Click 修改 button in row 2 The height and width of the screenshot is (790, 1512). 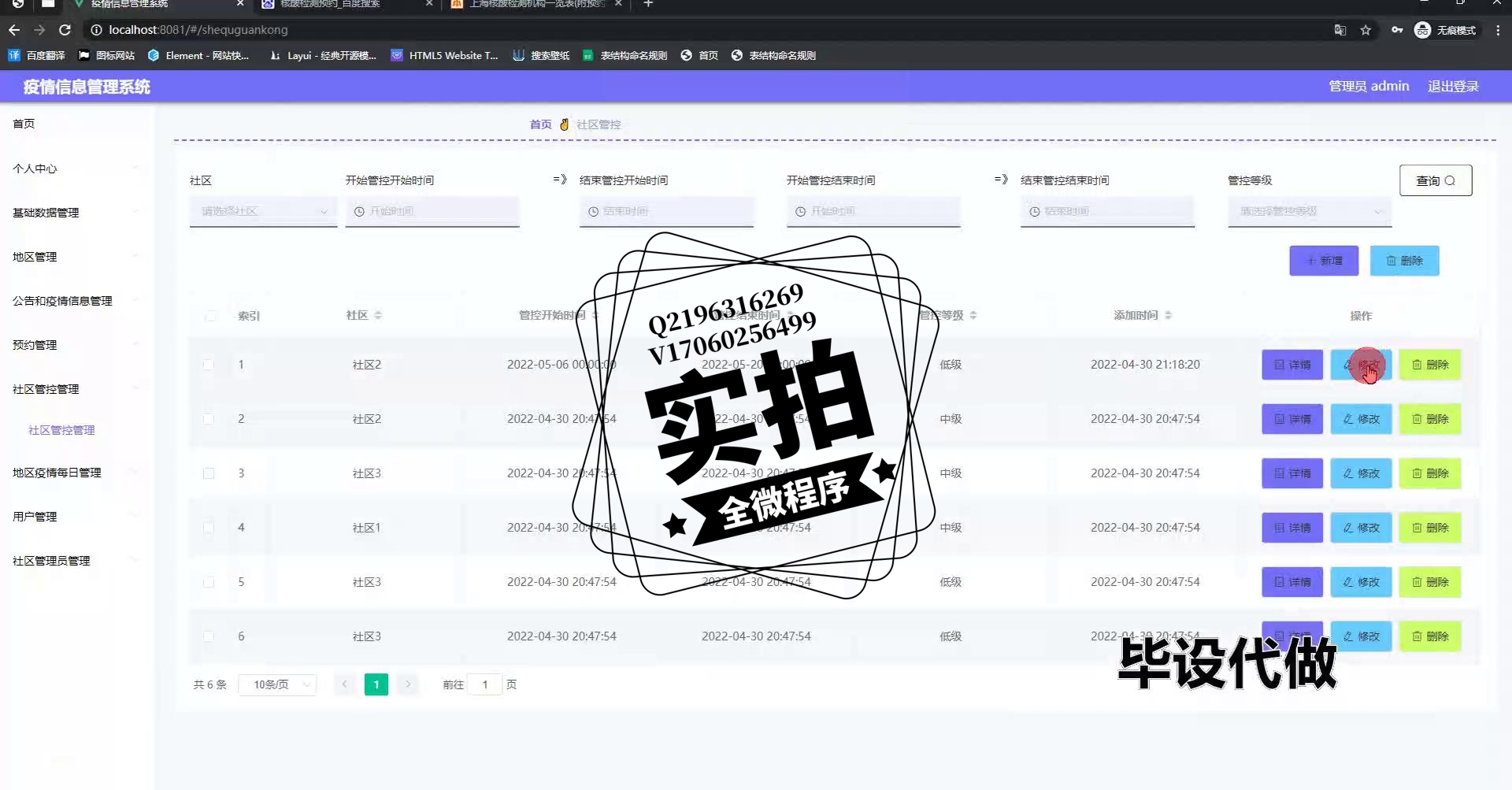[1361, 419]
